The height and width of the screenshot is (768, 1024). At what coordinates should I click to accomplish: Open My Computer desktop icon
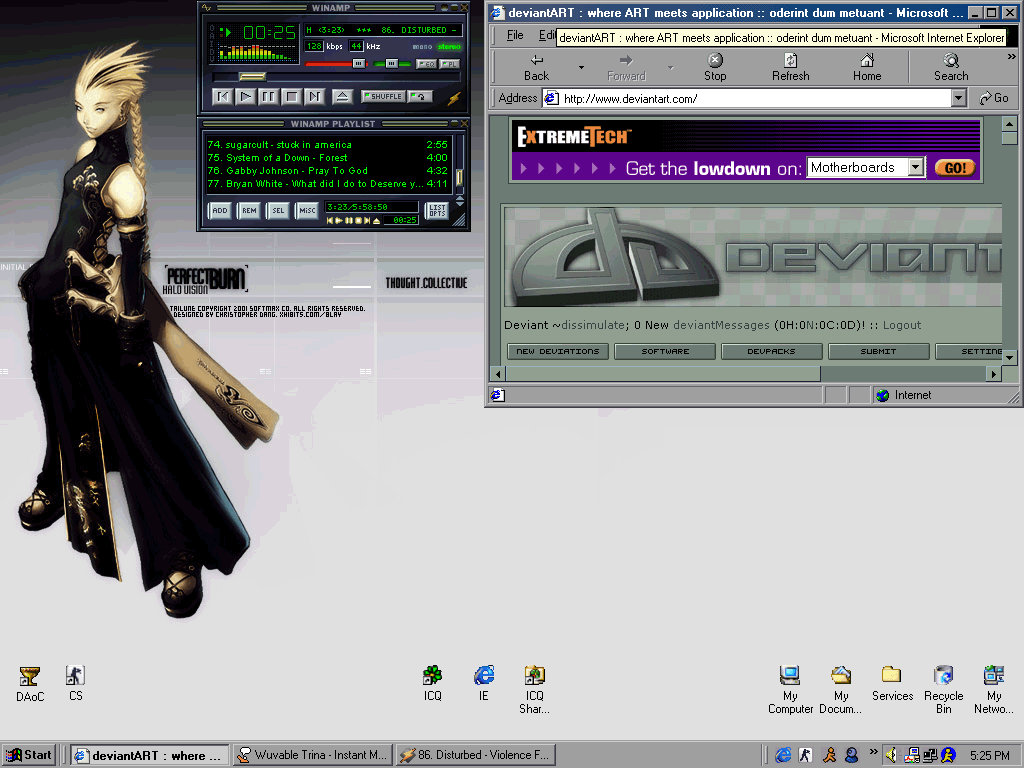(x=790, y=690)
